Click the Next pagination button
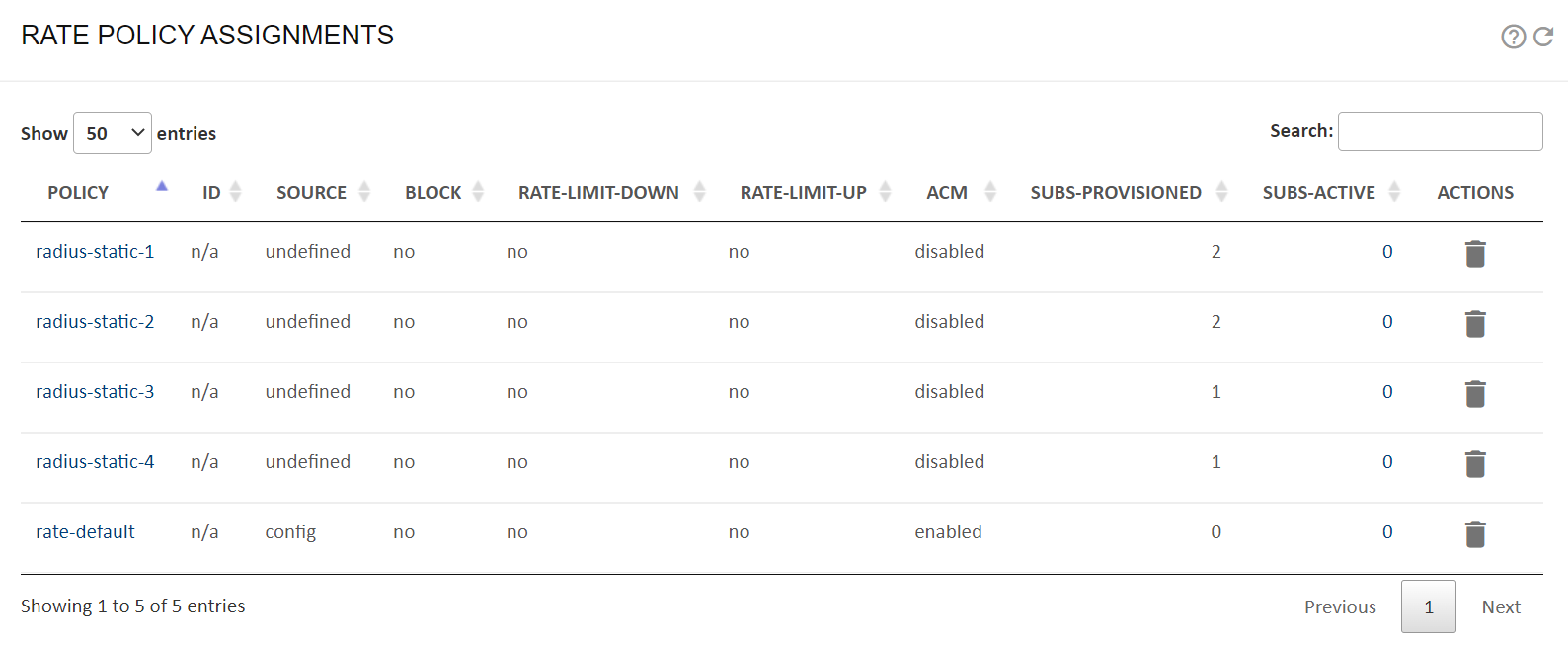Screen dimensions: 1568x646 pyautogui.click(x=1501, y=606)
